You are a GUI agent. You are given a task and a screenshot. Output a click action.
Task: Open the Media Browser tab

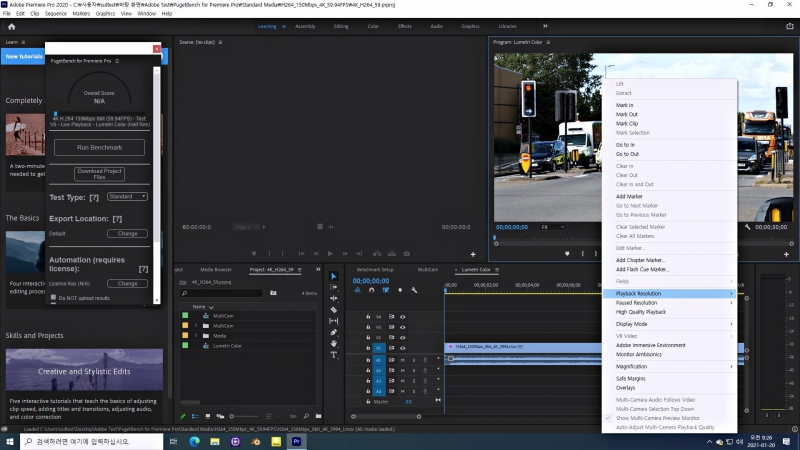[x=216, y=270]
